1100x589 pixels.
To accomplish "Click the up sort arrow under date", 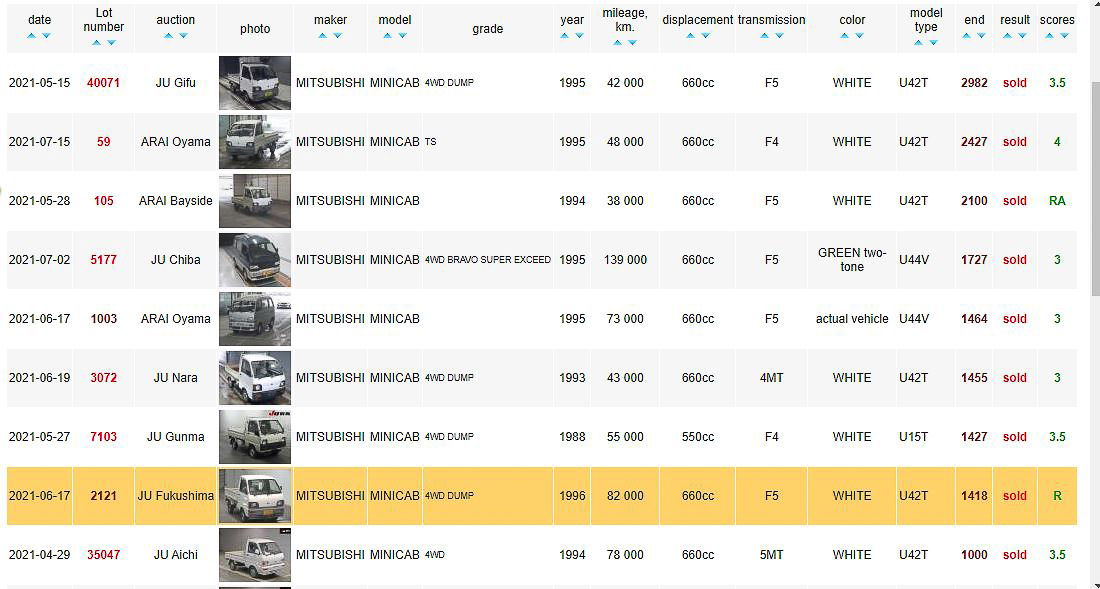I will click(32, 36).
